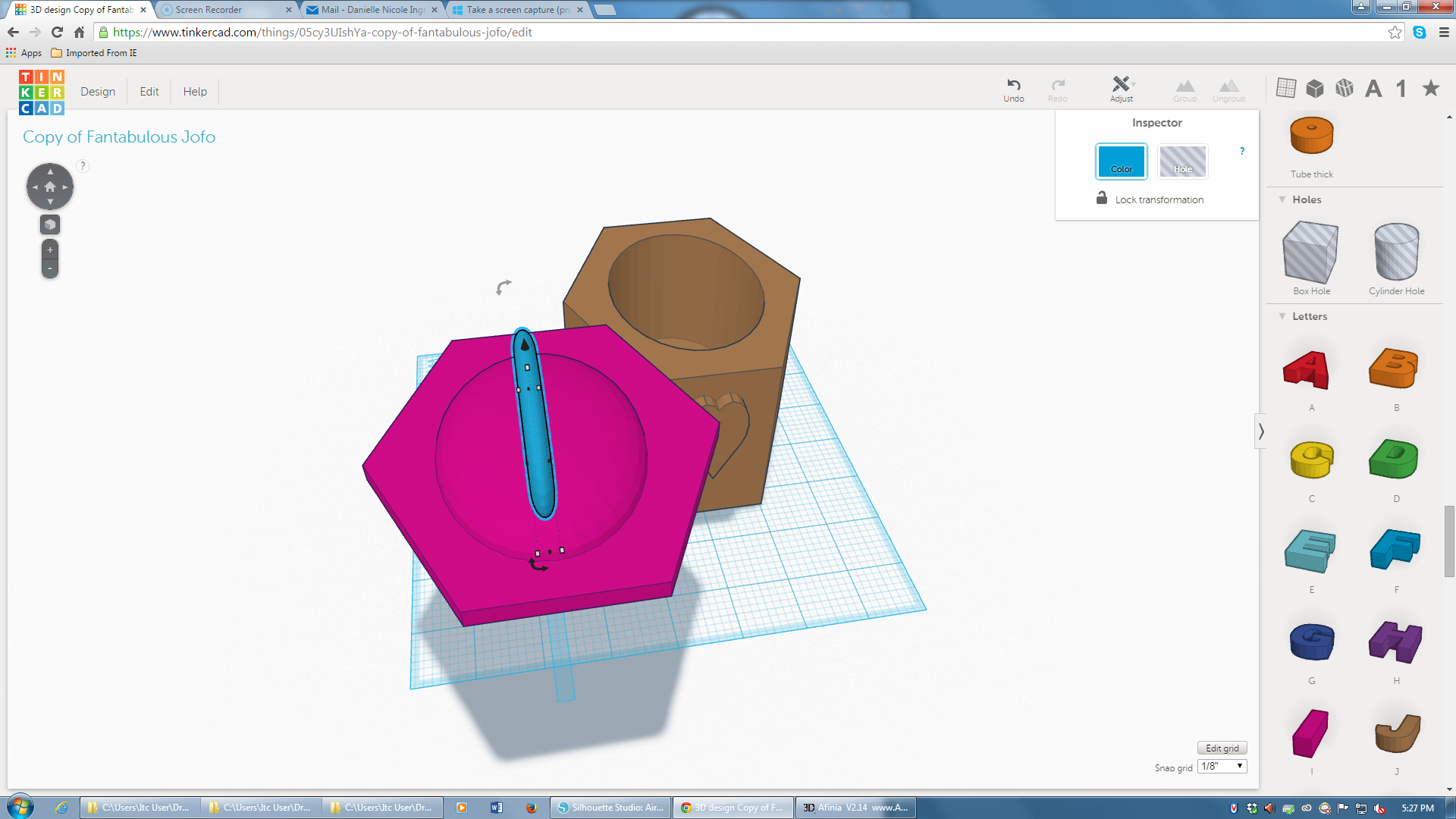Pick the magenta letter I shape
1456x819 pixels.
click(x=1310, y=733)
